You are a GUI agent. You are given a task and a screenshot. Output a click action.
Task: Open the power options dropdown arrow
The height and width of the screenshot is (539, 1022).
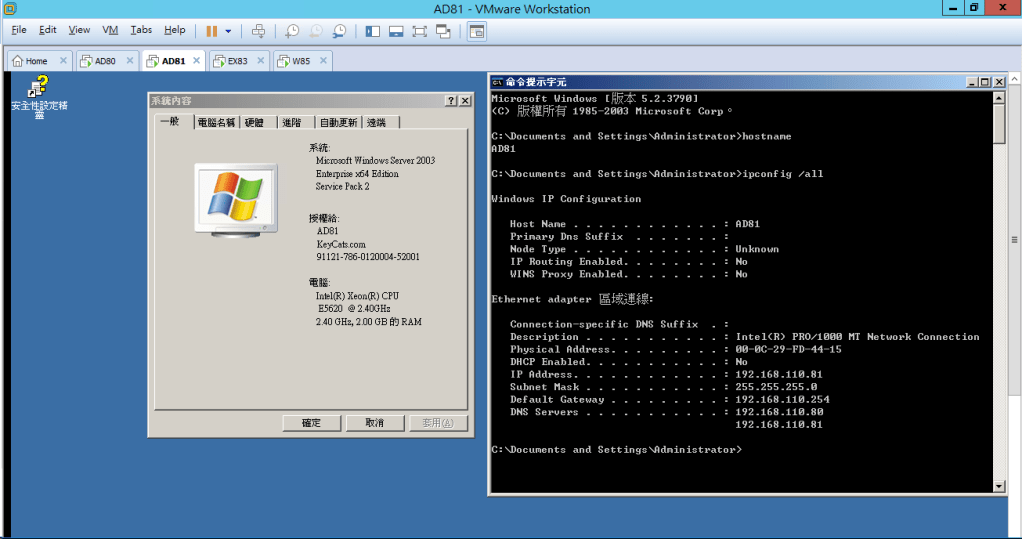tap(228, 31)
